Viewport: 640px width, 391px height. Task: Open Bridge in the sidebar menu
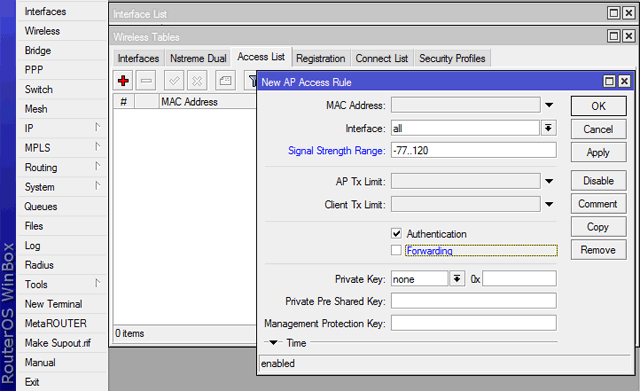pos(62,51)
